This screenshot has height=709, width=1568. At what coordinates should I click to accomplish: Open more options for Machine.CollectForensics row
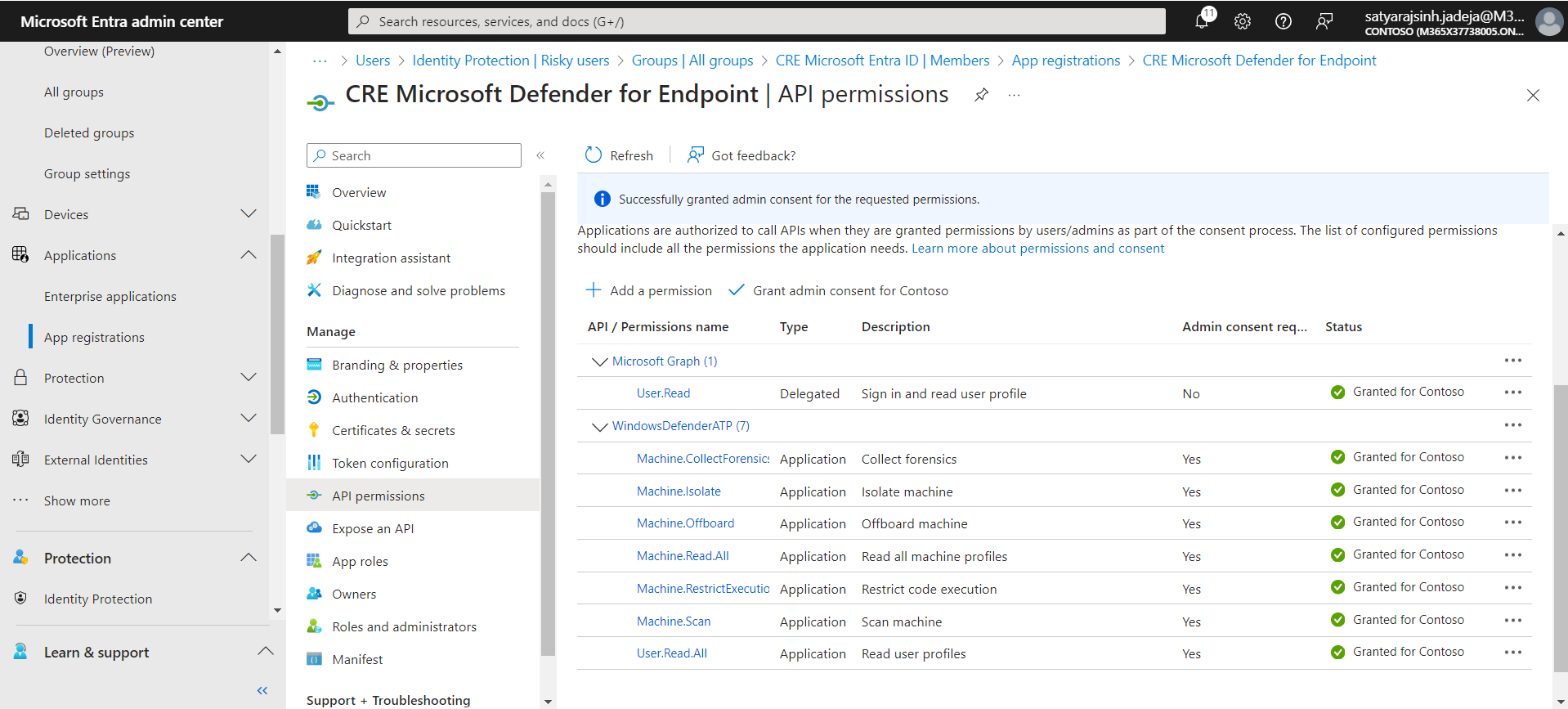point(1513,458)
